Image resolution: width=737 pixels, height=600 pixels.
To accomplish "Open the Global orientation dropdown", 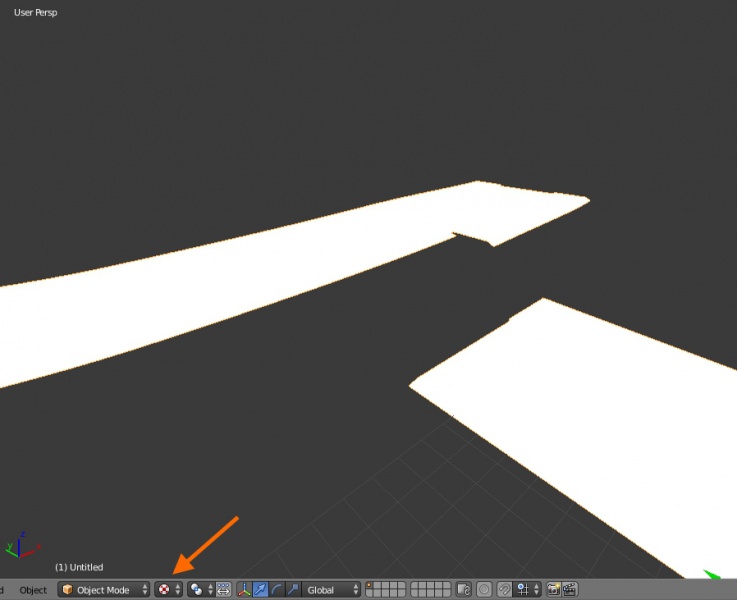I will pos(332,590).
